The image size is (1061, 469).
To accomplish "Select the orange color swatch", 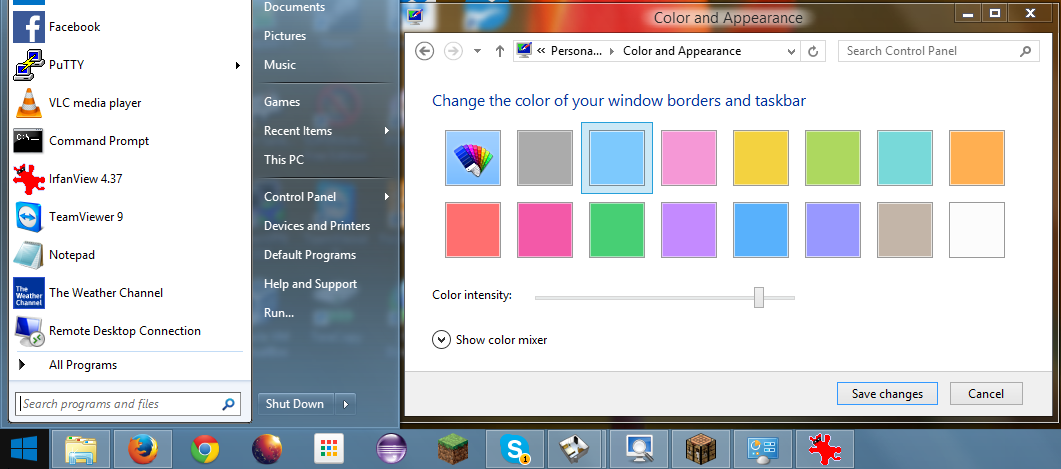I will pos(976,158).
